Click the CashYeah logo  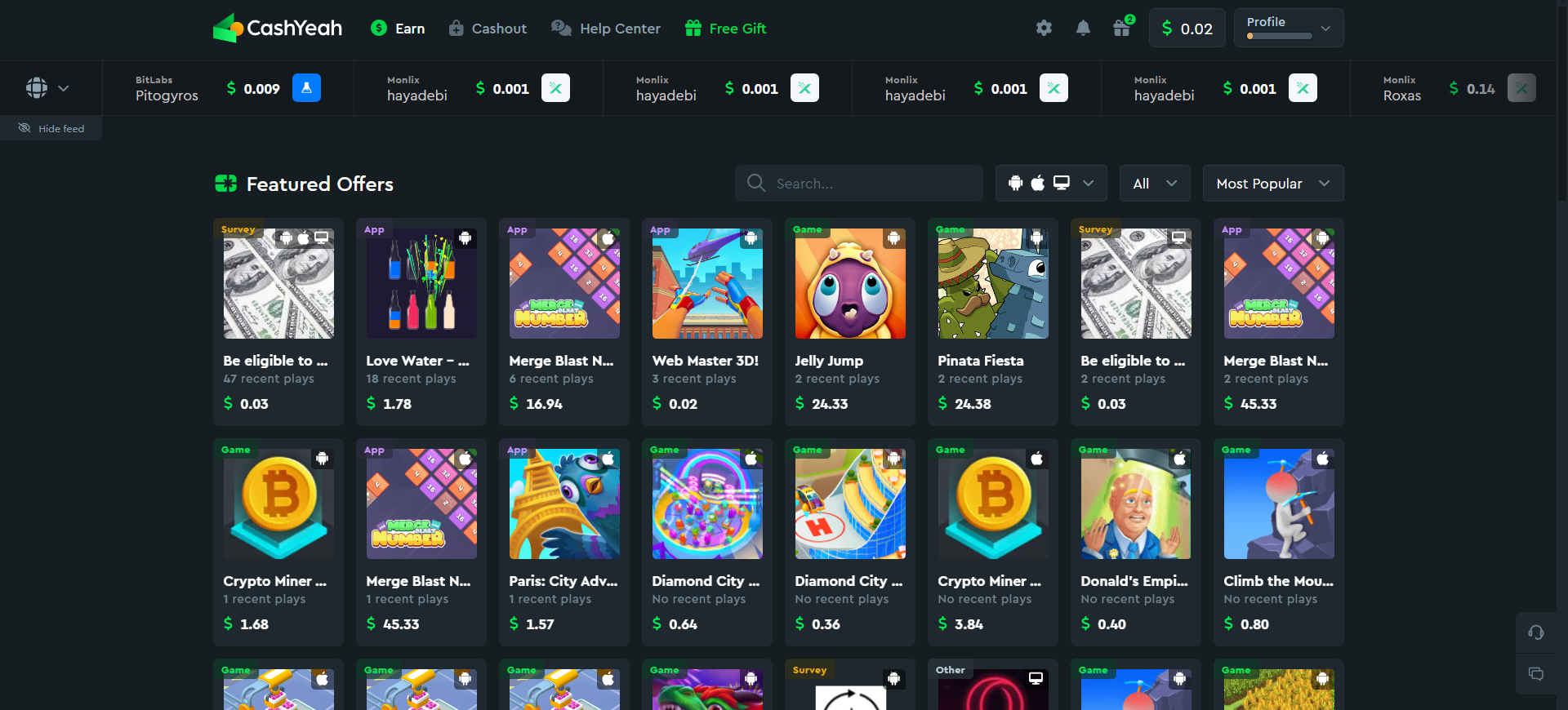(278, 29)
